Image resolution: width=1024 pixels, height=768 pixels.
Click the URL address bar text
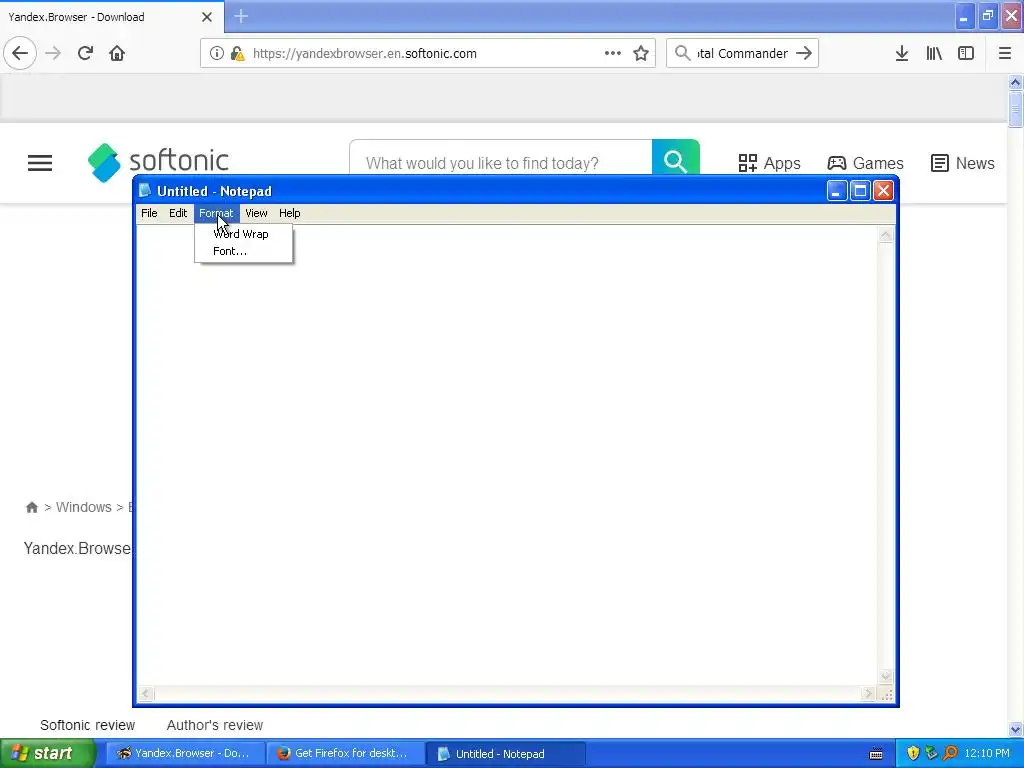(x=364, y=54)
